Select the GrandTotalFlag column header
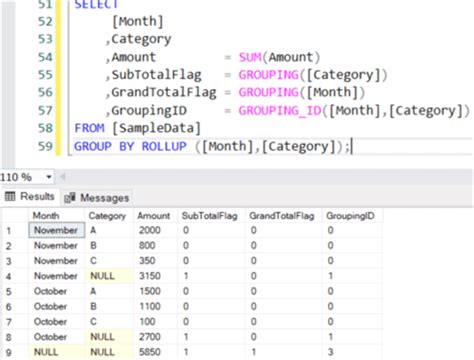The image size is (474, 360). (x=282, y=216)
